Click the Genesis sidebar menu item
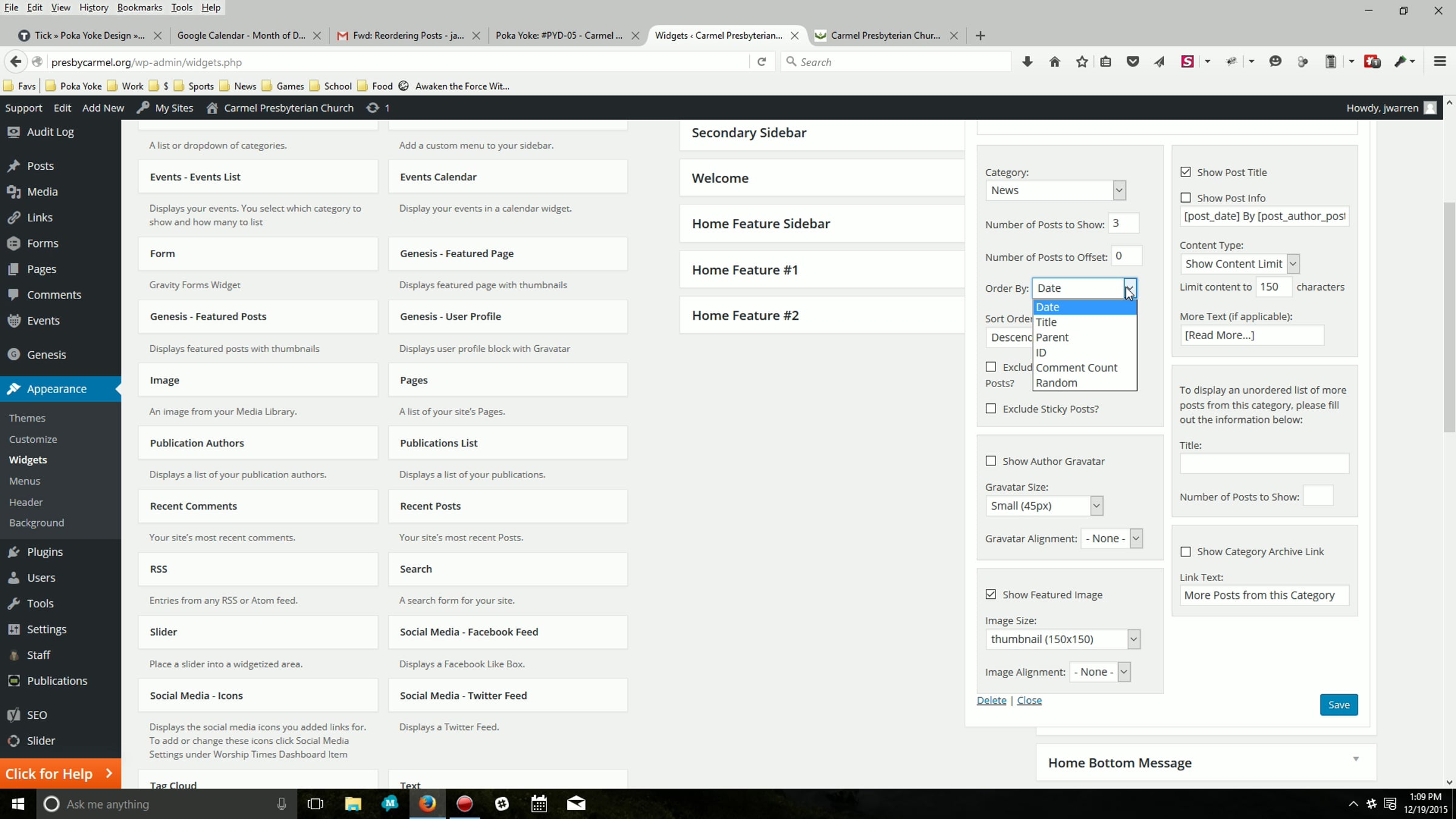1456x819 pixels. (46, 354)
